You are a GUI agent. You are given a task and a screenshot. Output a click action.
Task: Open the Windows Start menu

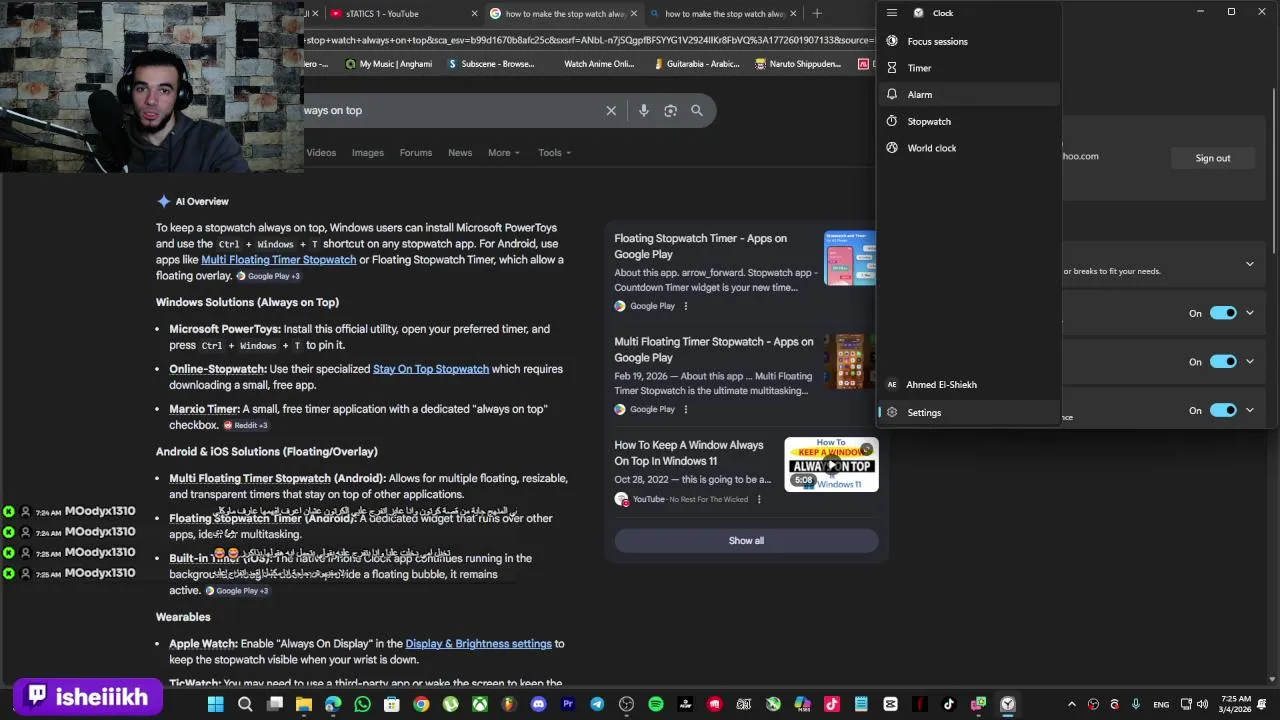[215, 704]
